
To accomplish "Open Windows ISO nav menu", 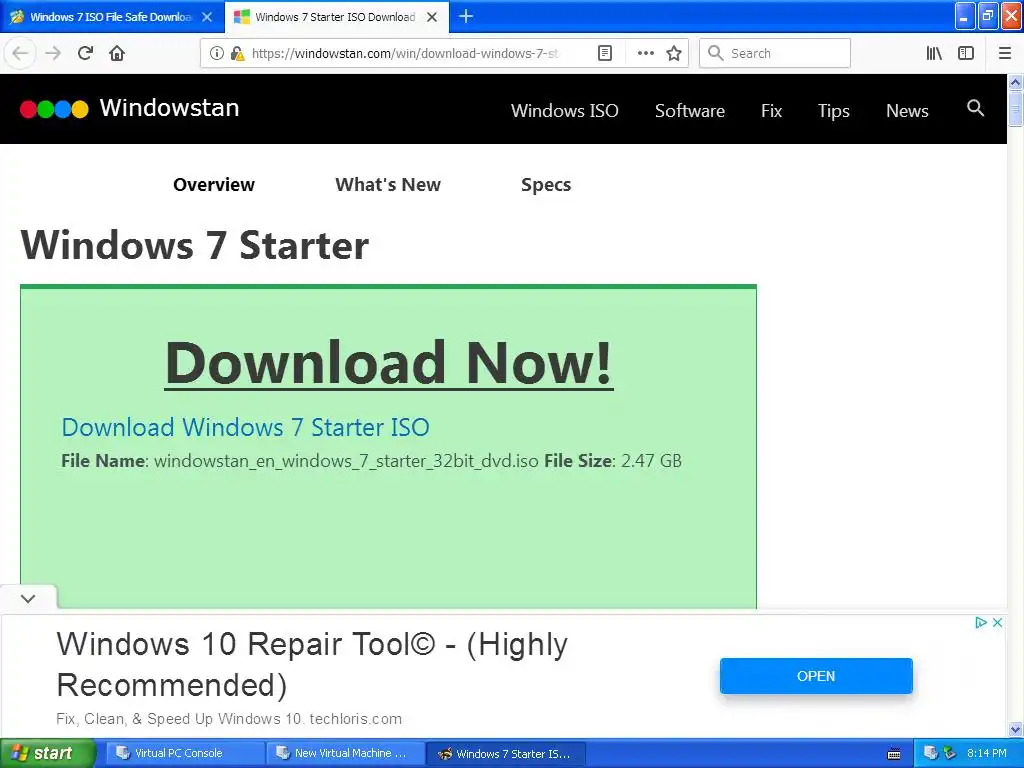I will tap(564, 110).
